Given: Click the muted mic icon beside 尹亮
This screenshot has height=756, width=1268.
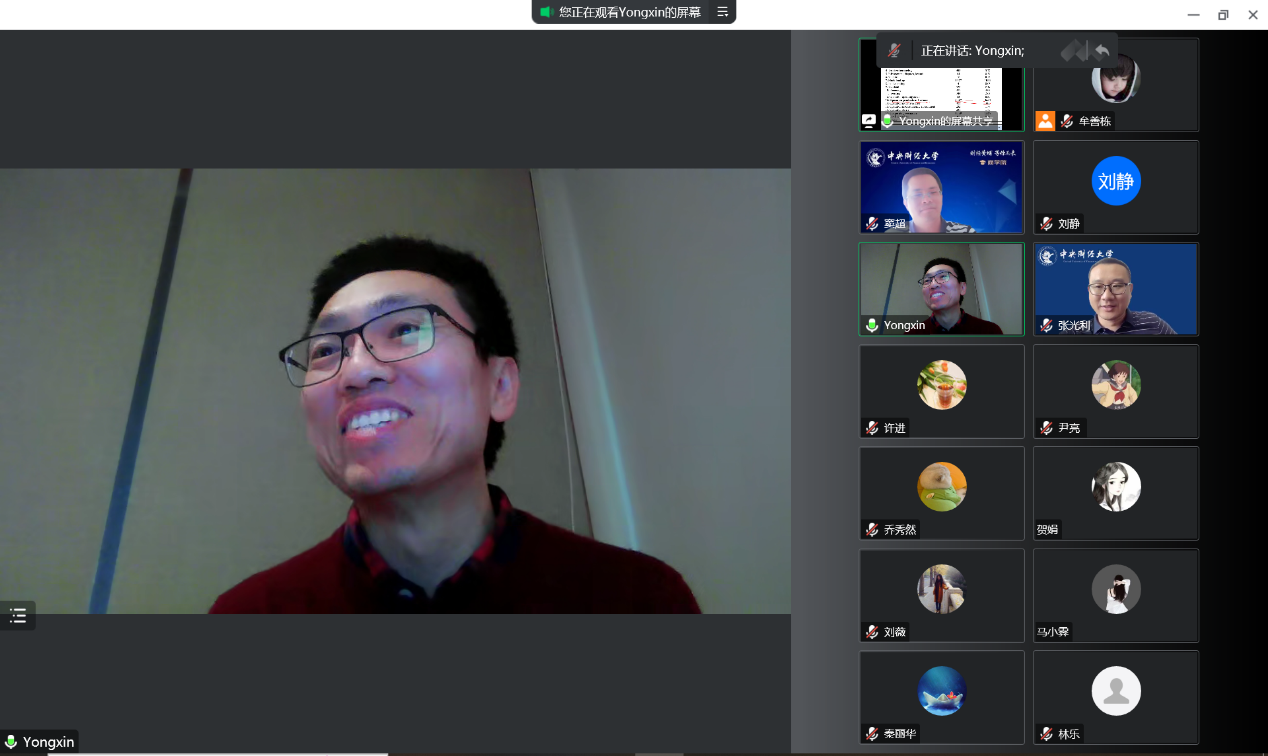Looking at the screenshot, I should tap(1046, 428).
